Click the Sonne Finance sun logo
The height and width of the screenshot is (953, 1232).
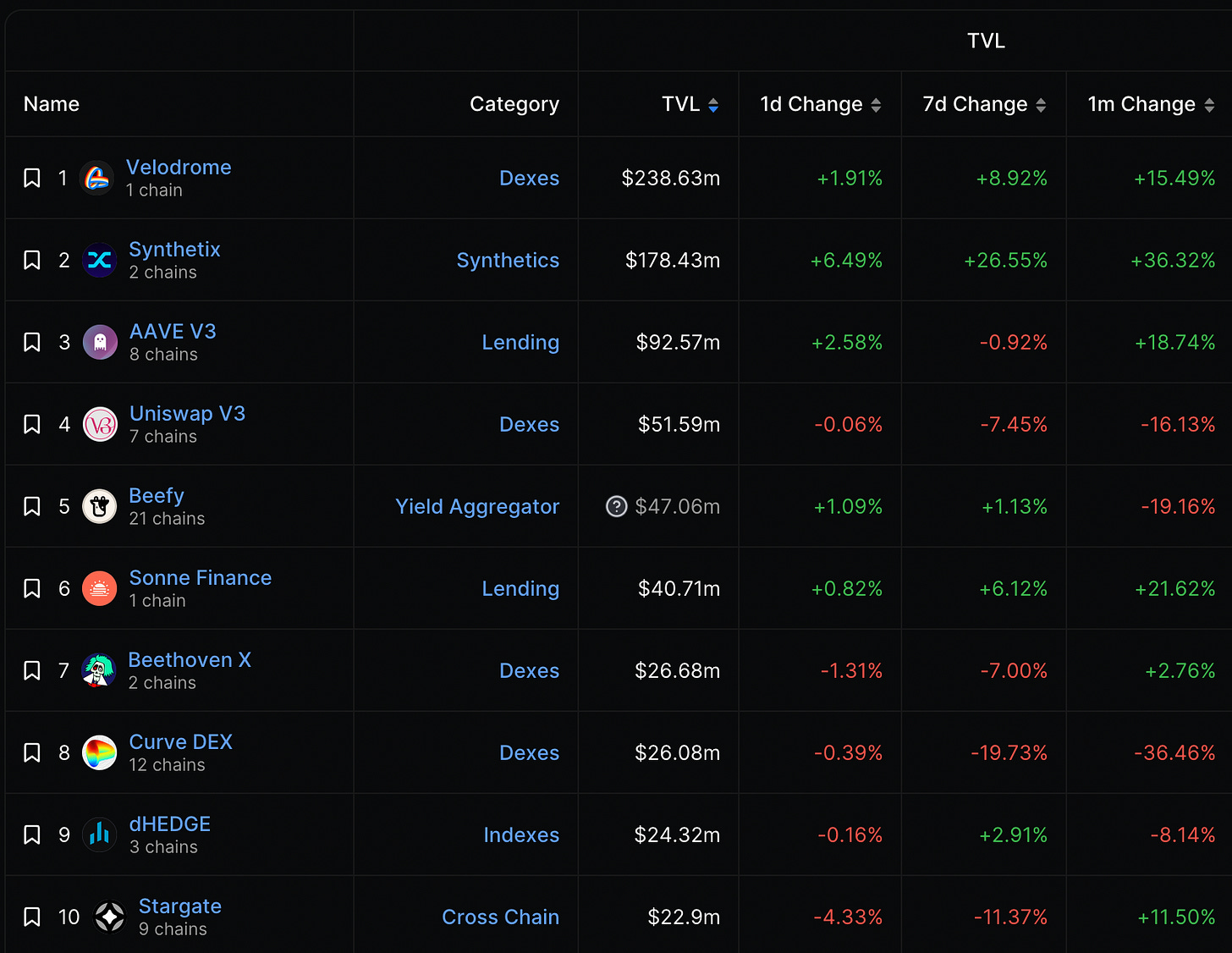pyautogui.click(x=100, y=588)
